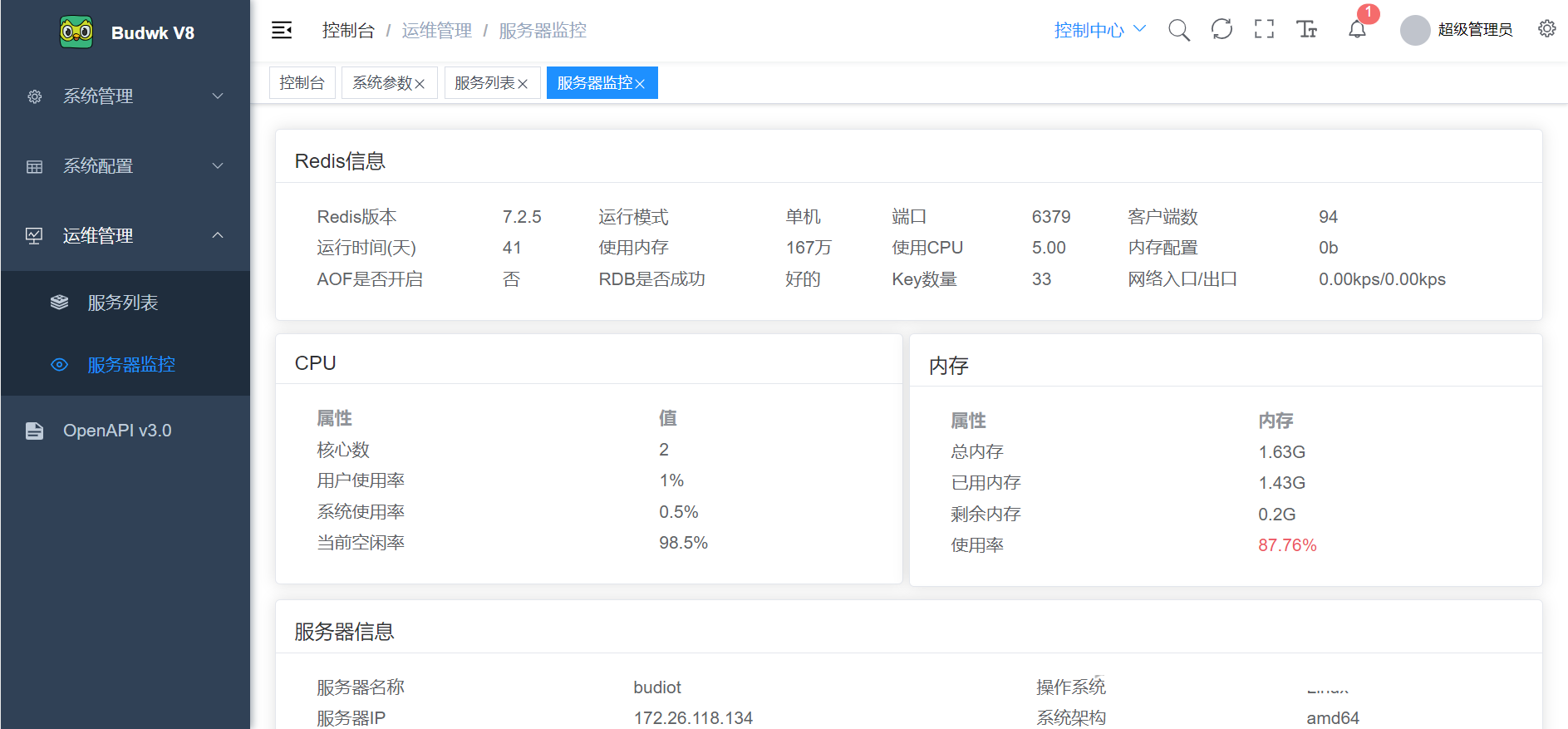Select 服务列表 in the sidebar
The height and width of the screenshot is (729, 1568).
point(123,303)
